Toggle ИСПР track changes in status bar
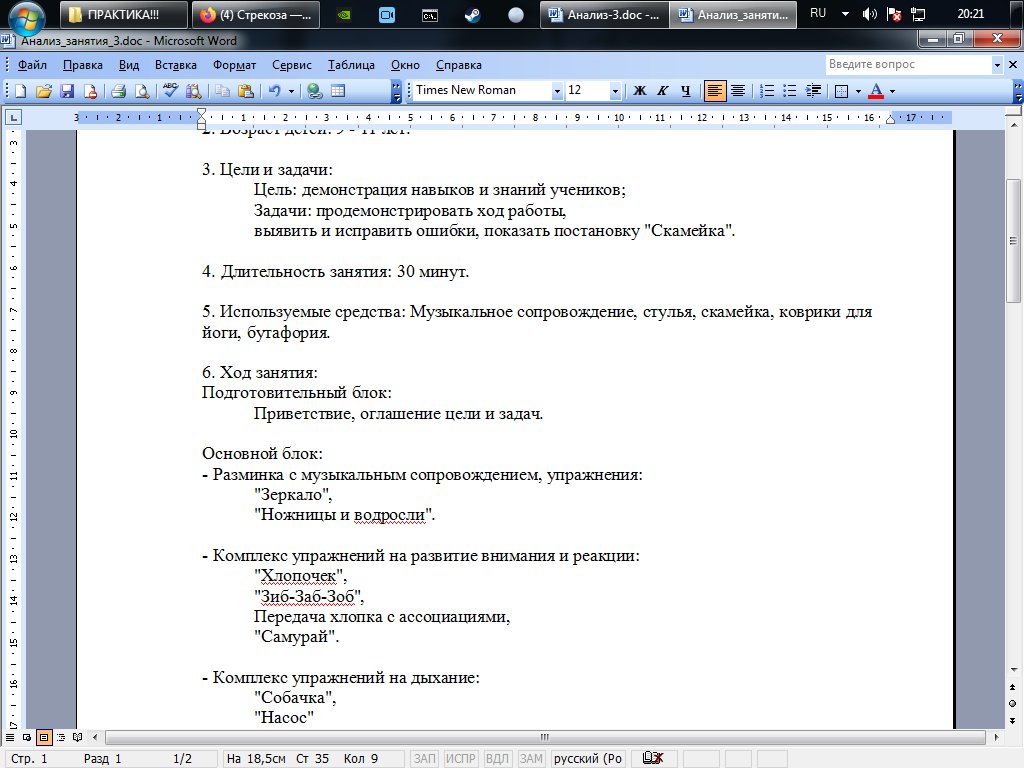 460,758
